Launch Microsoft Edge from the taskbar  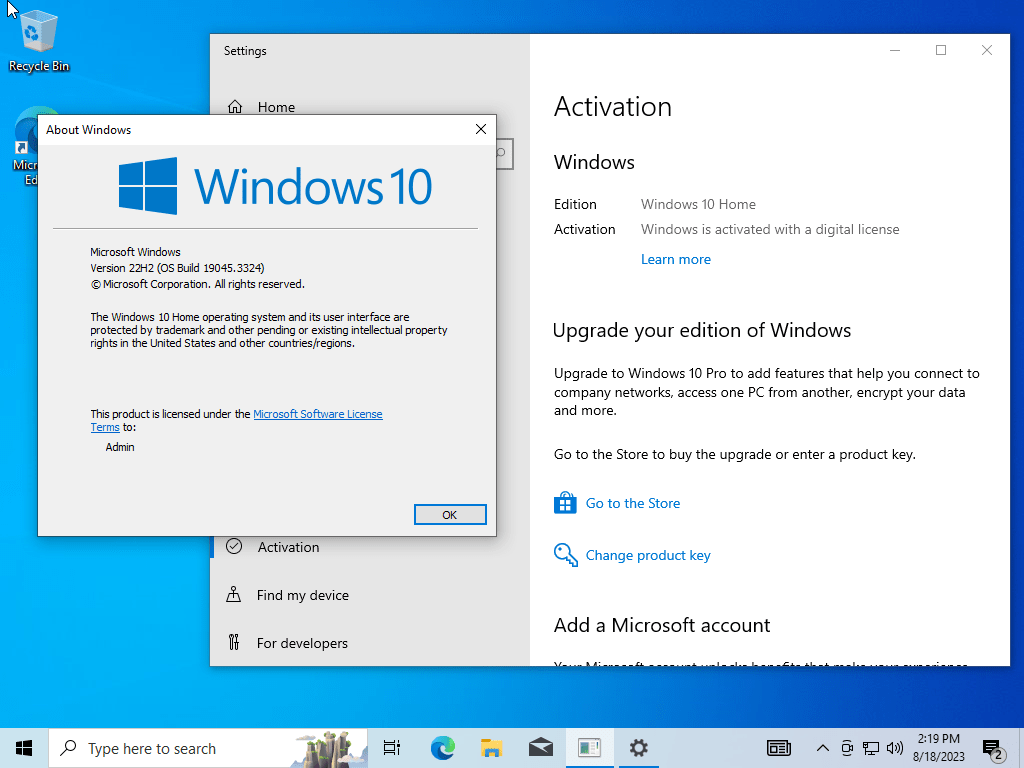click(443, 748)
